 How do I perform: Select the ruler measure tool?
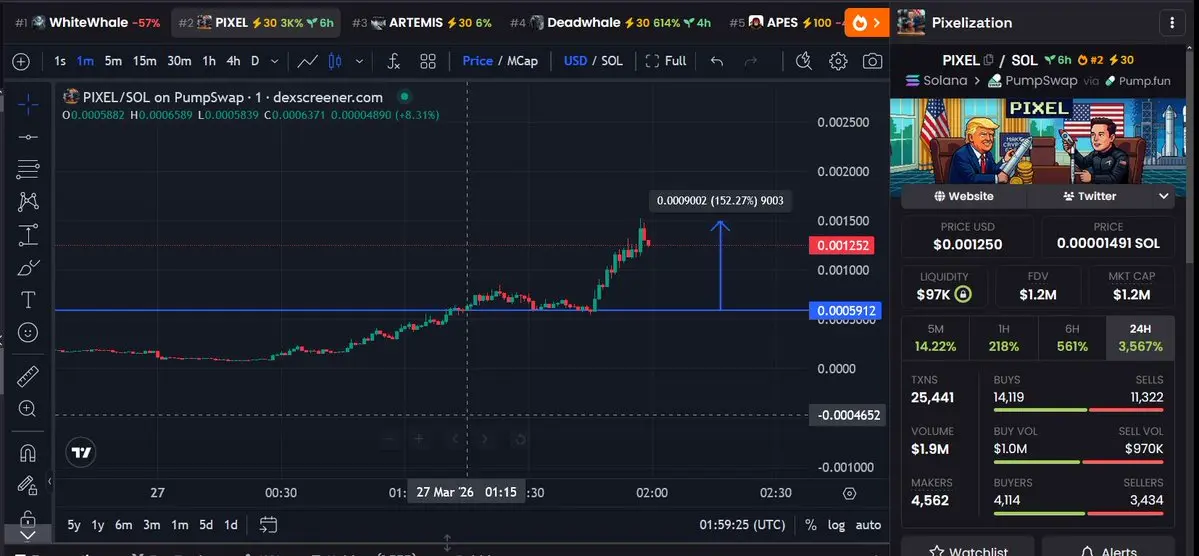[x=28, y=376]
